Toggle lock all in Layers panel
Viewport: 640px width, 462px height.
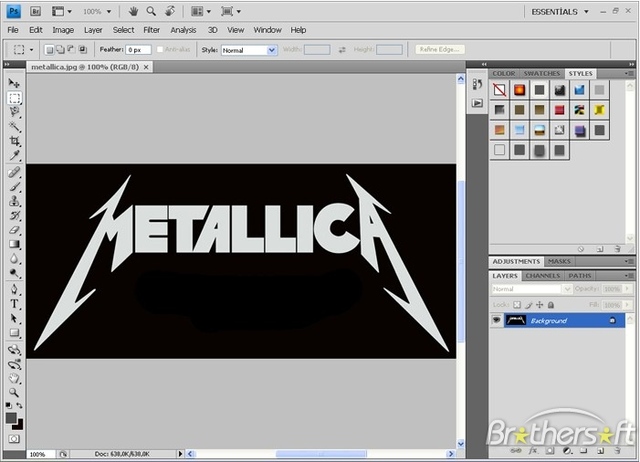click(551, 305)
